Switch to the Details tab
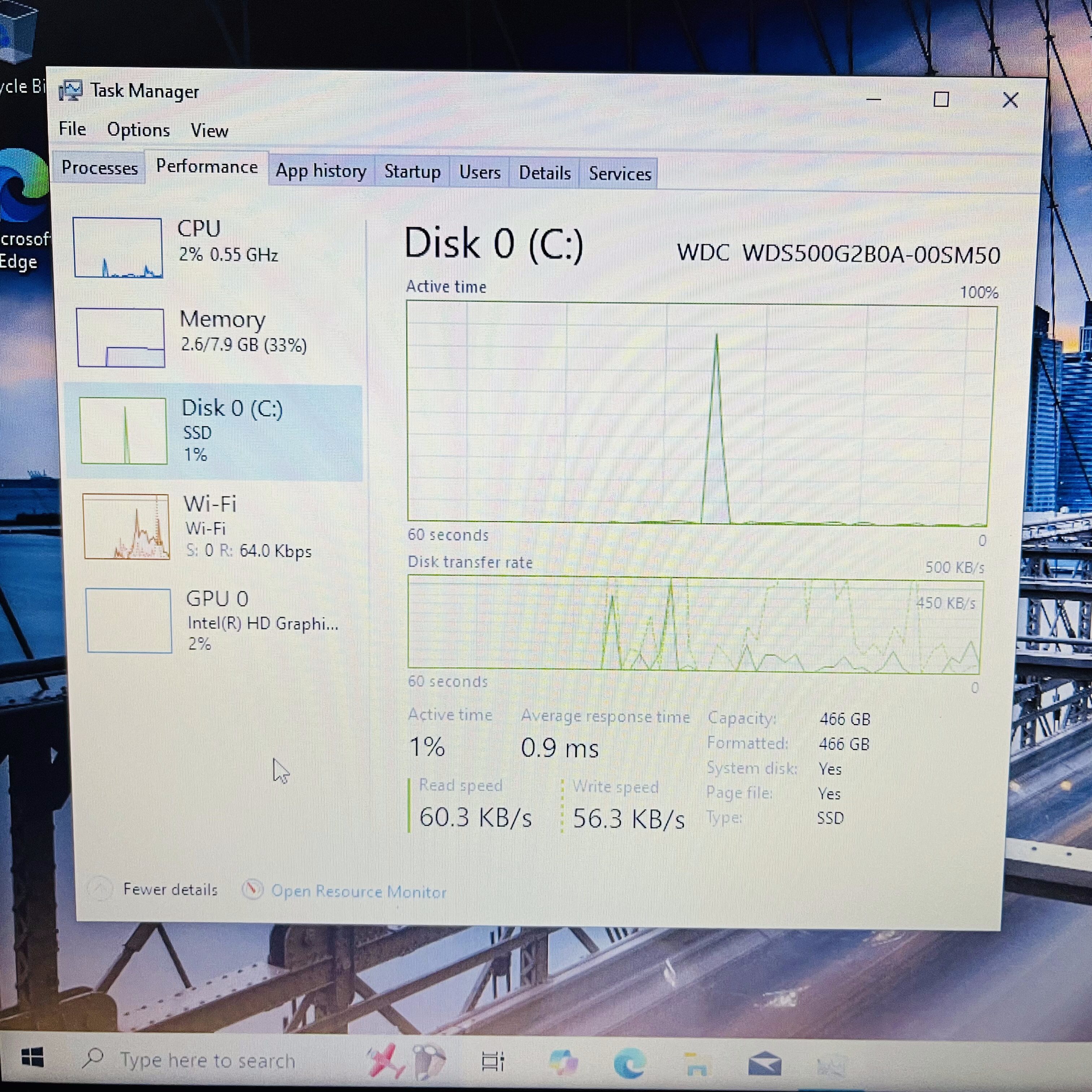 545,173
